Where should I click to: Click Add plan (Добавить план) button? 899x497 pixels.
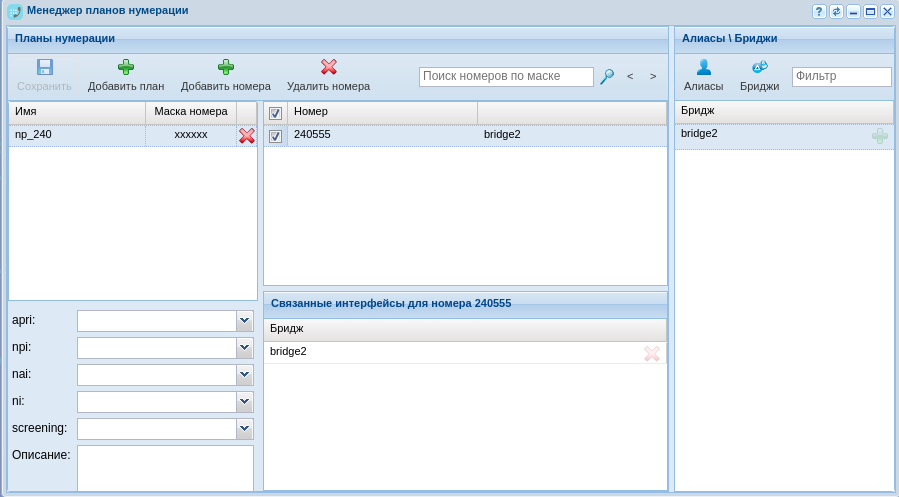(x=126, y=76)
